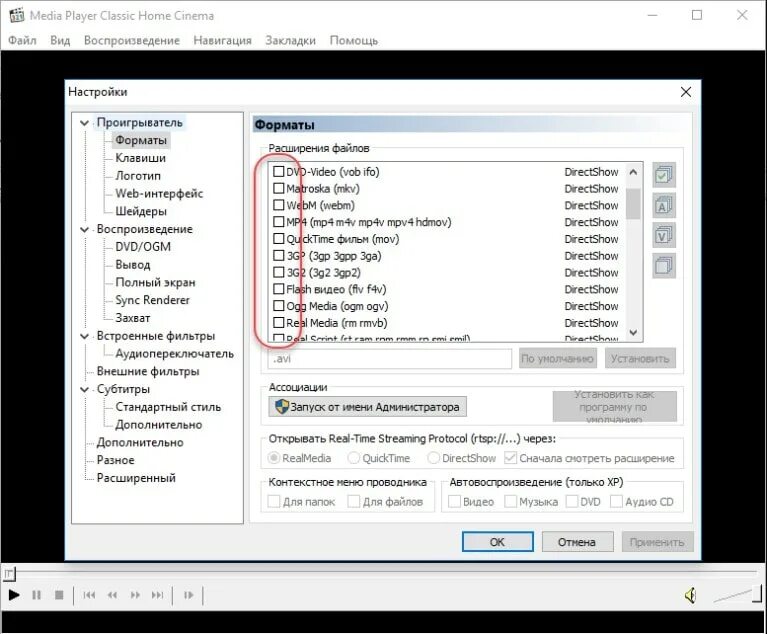
Task: Check the 3GP (3gp 3gpp 3ga) box
Action: click(278, 255)
